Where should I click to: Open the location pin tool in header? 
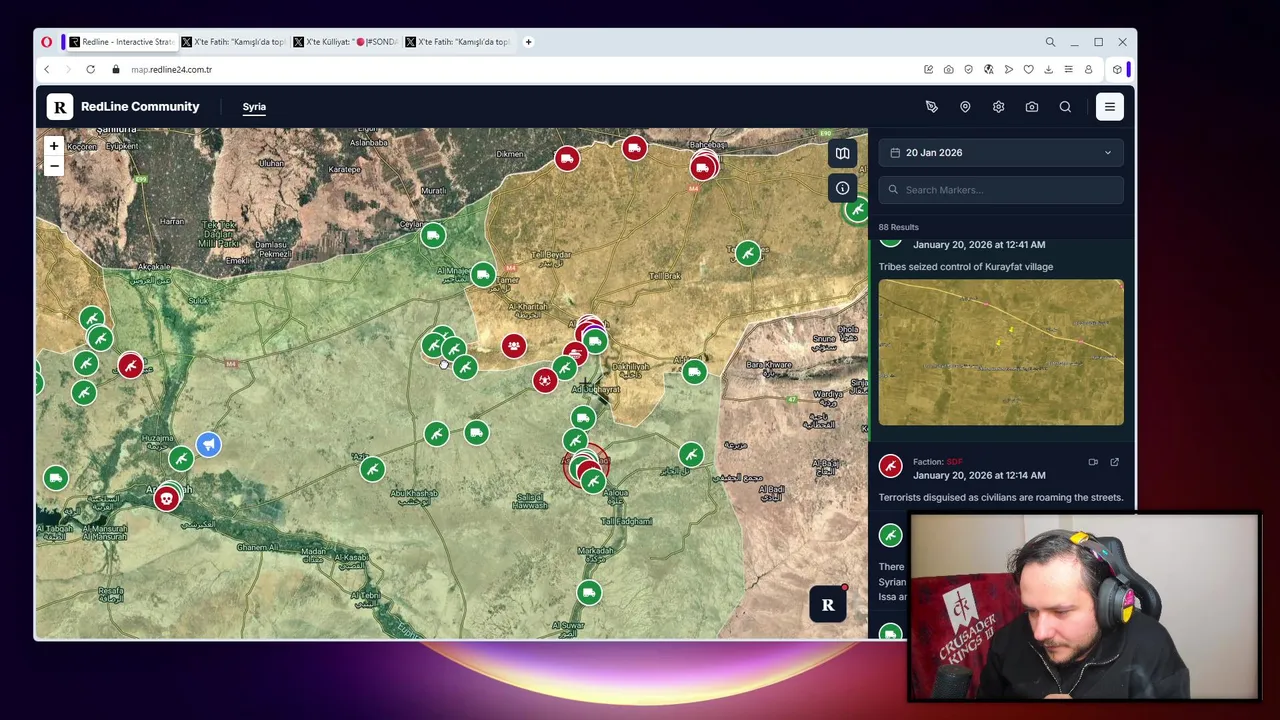coord(965,107)
